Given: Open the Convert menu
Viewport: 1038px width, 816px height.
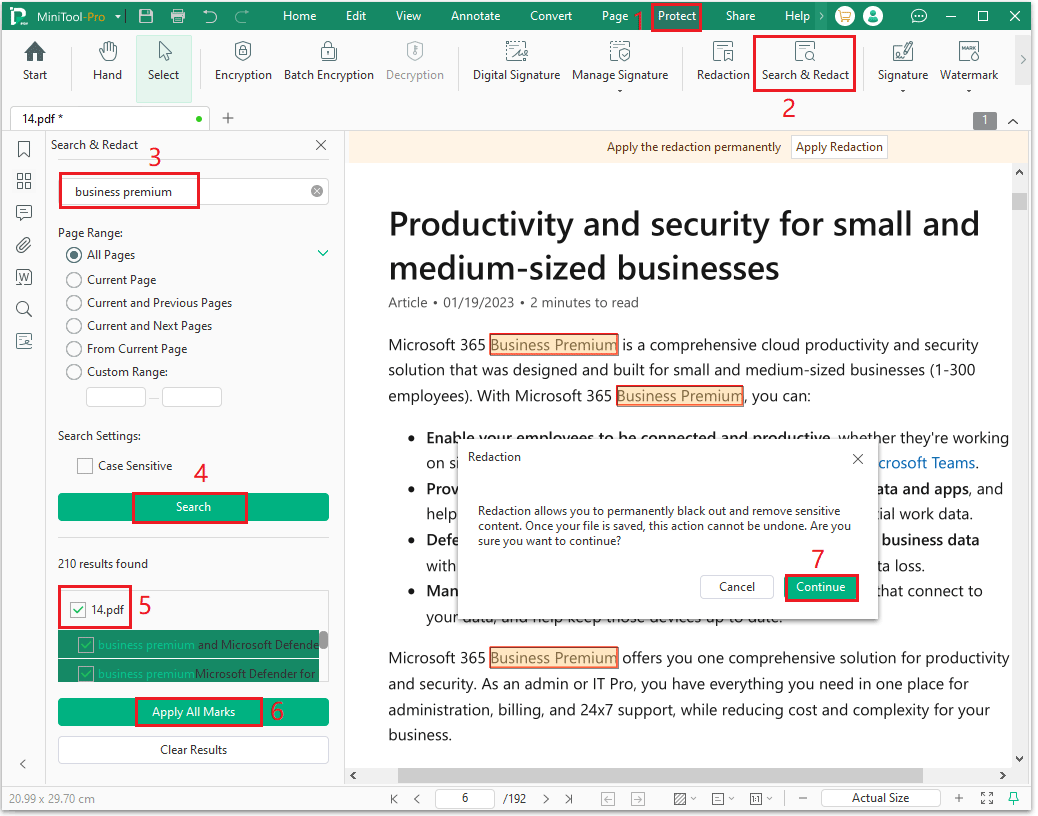Looking at the screenshot, I should pyautogui.click(x=550, y=15).
